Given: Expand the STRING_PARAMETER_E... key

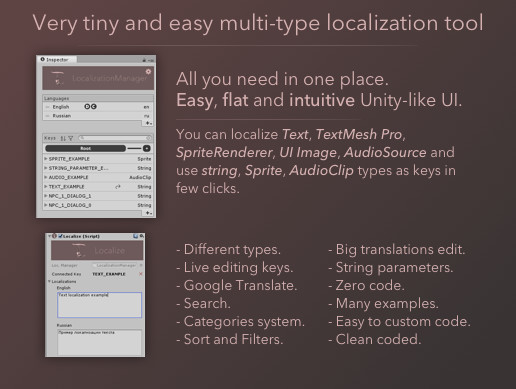Looking at the screenshot, I should pos(46,168).
